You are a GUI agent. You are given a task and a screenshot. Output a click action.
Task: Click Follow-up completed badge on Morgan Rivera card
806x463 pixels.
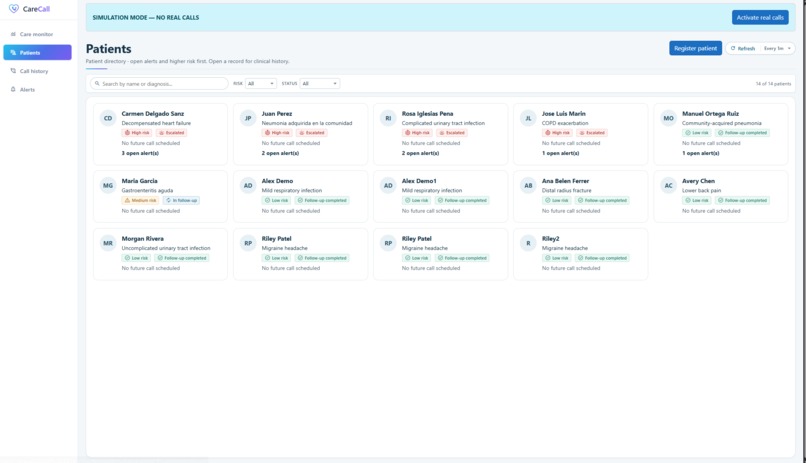click(182, 258)
